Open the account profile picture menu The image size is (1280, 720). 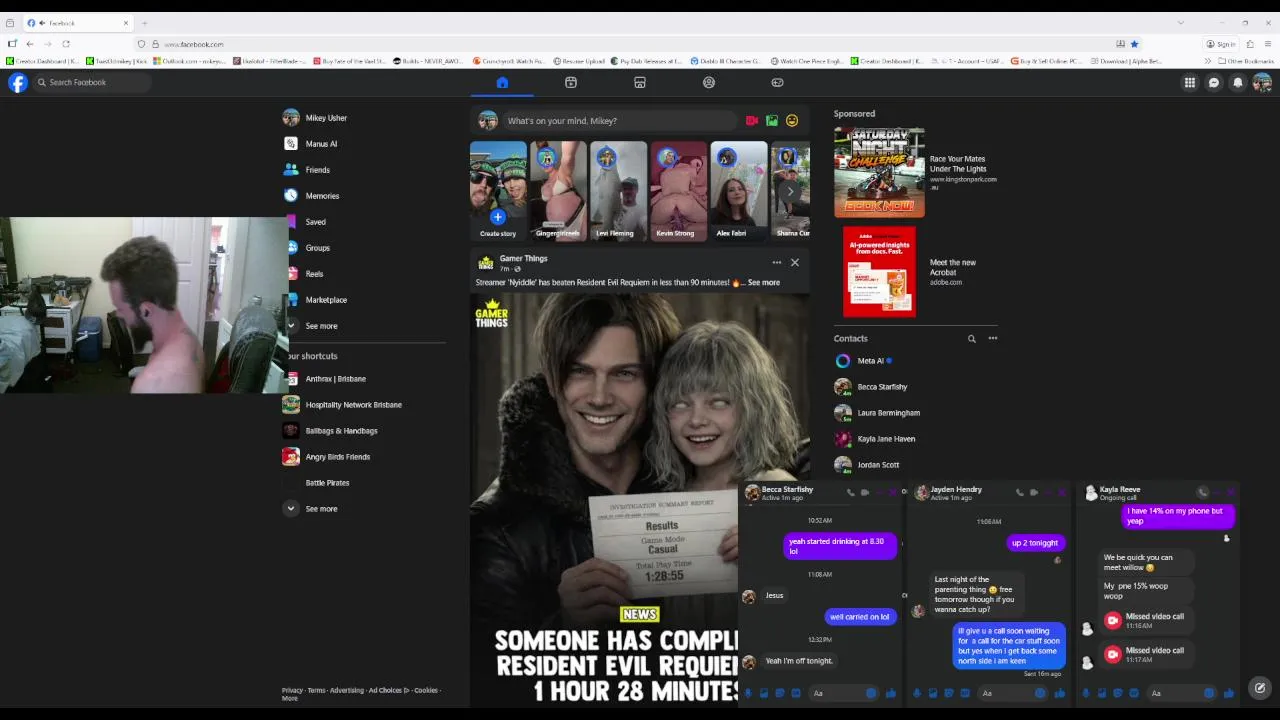[1262, 83]
